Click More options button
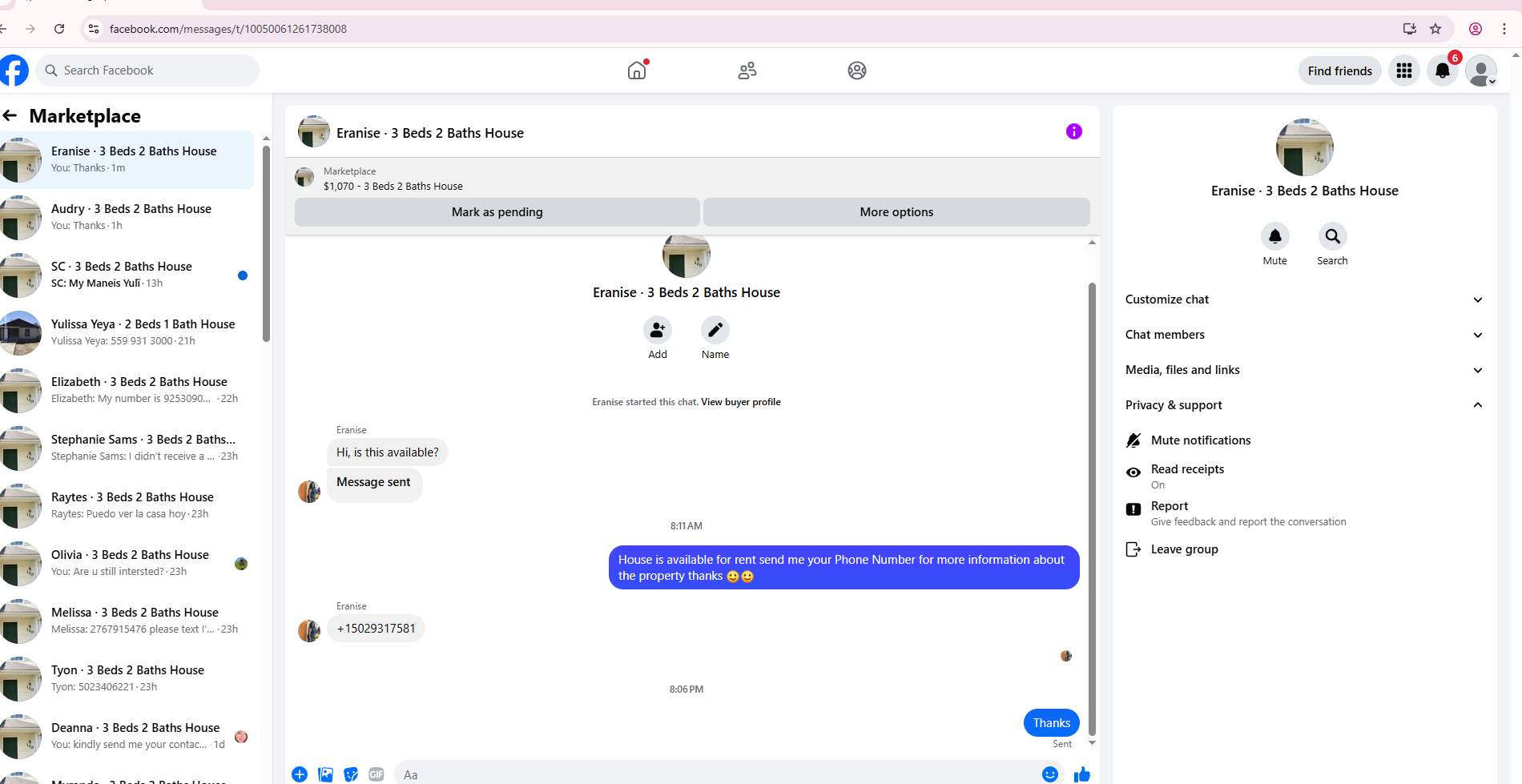1522x784 pixels. click(896, 212)
